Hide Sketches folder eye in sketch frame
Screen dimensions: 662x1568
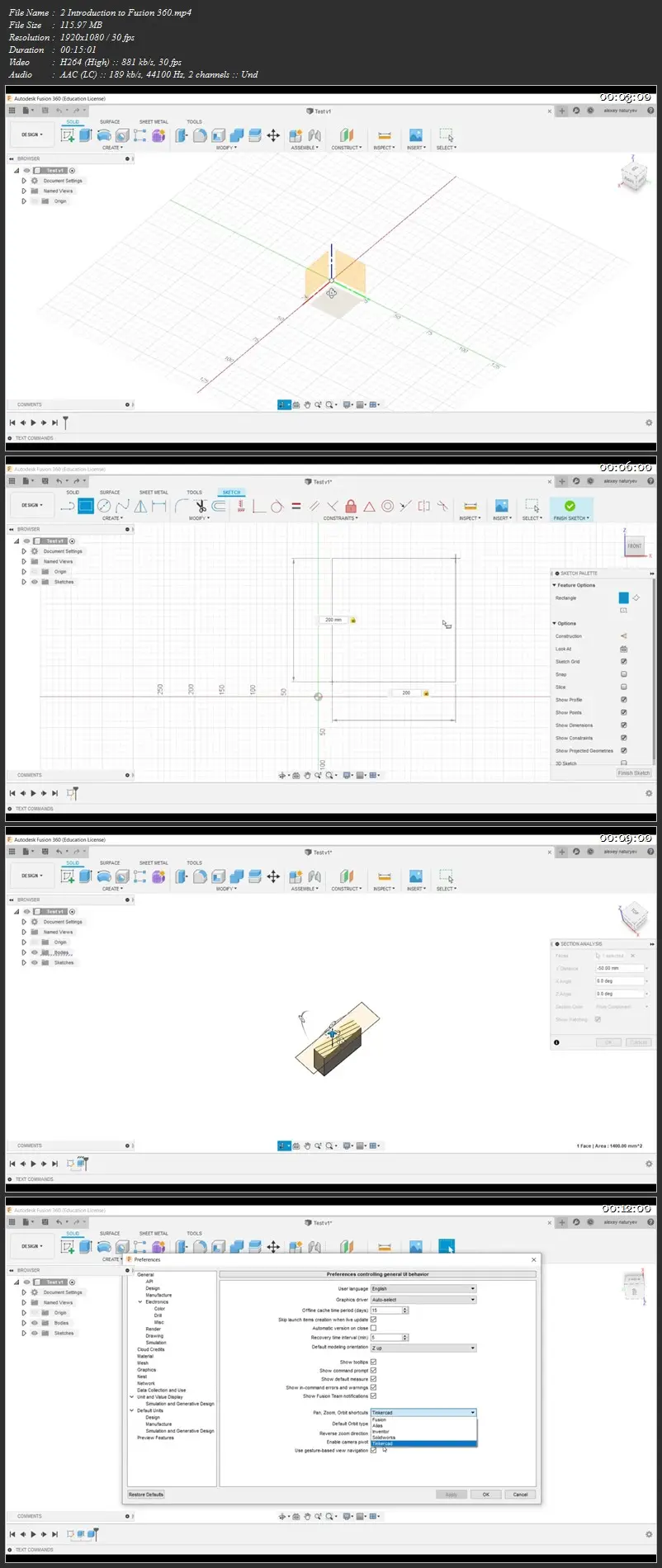(x=35, y=582)
